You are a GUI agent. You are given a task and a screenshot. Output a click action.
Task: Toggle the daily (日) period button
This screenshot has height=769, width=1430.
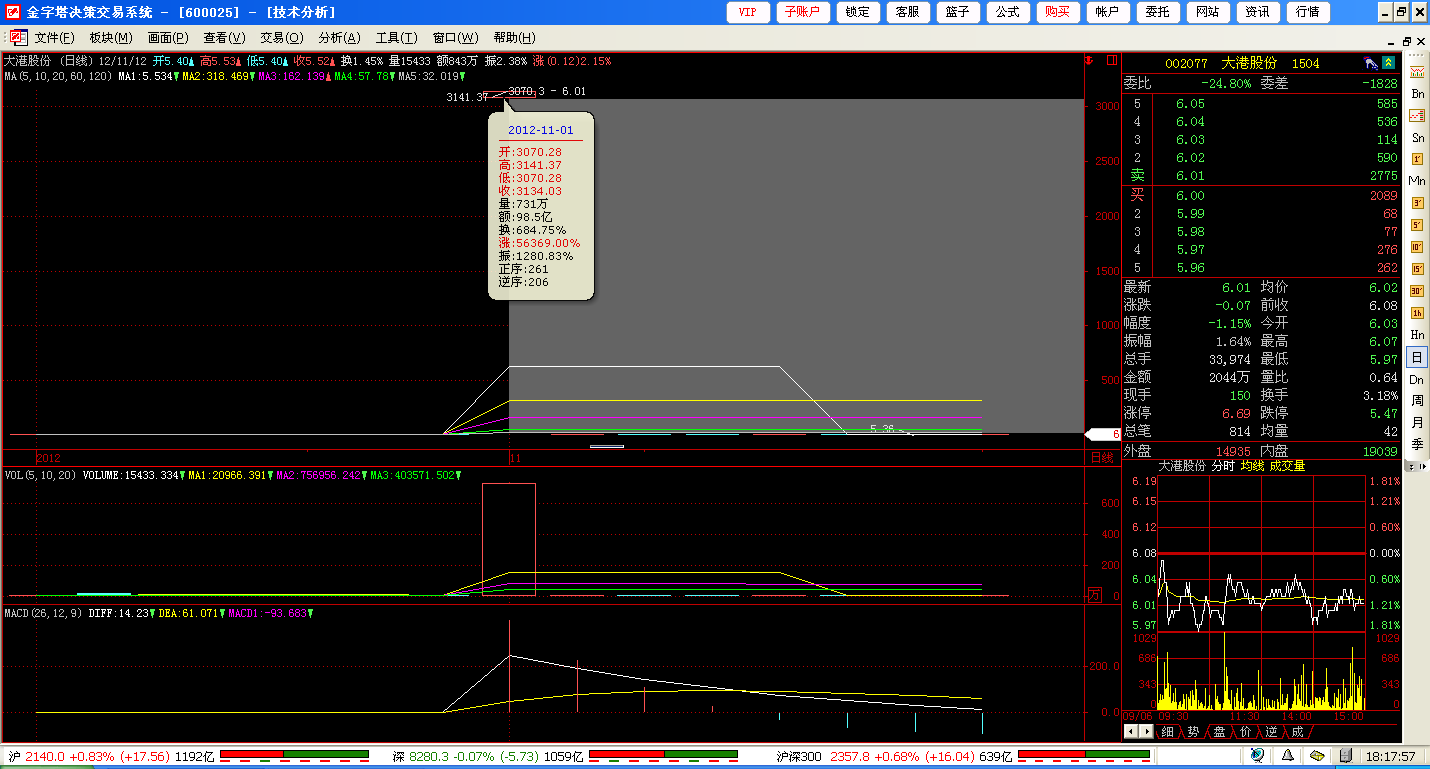click(x=1417, y=357)
